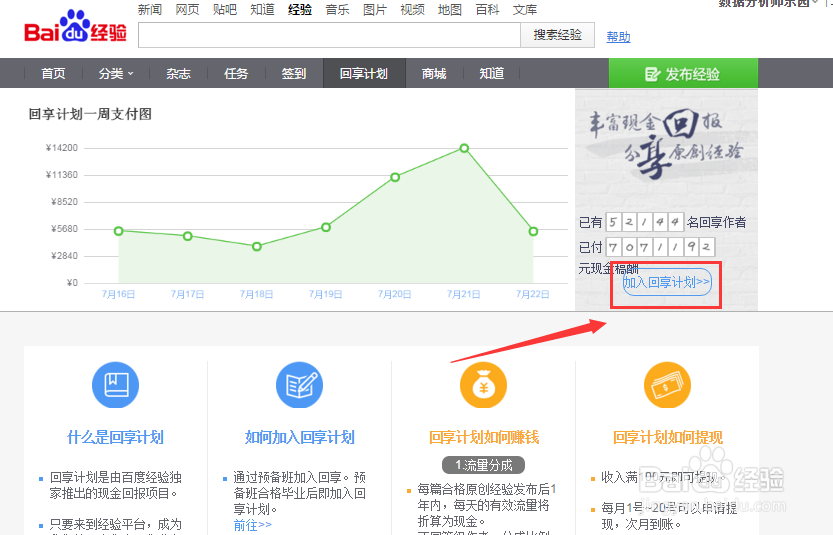Click the orange money bag icon
833x535 pixels.
(483, 385)
